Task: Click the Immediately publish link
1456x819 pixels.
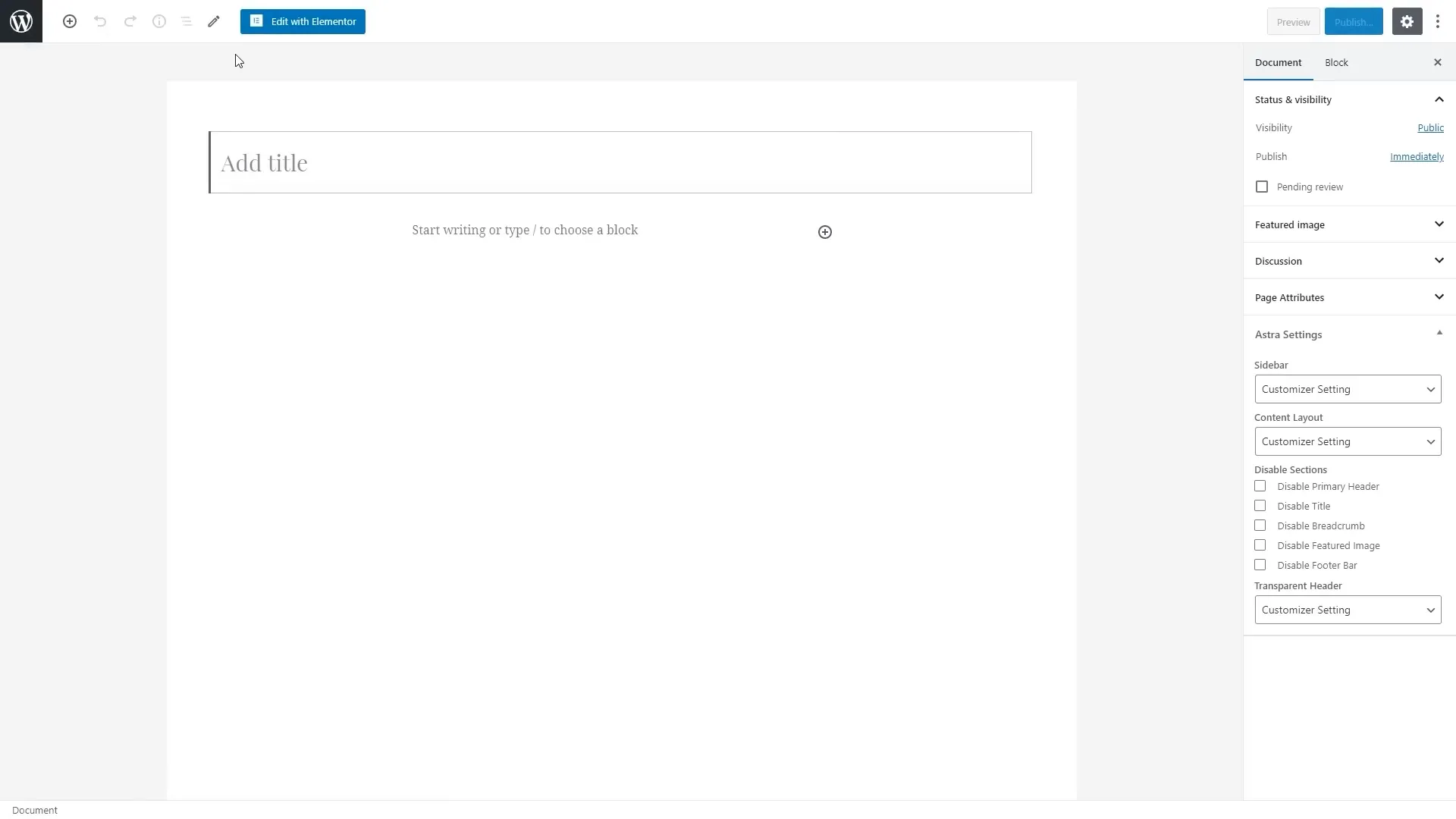Action: coord(1417,156)
